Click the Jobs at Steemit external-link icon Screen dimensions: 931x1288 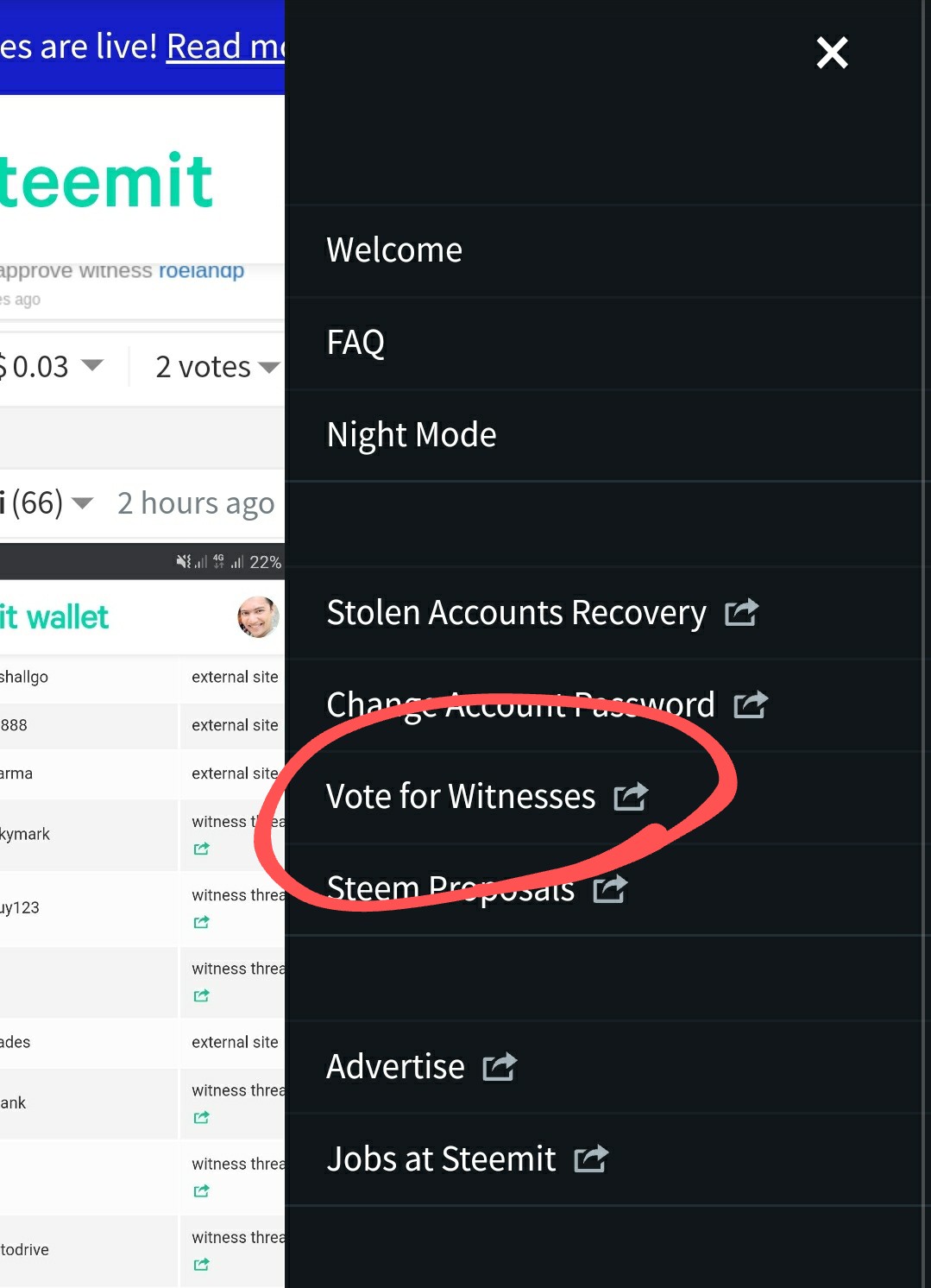tap(591, 1159)
